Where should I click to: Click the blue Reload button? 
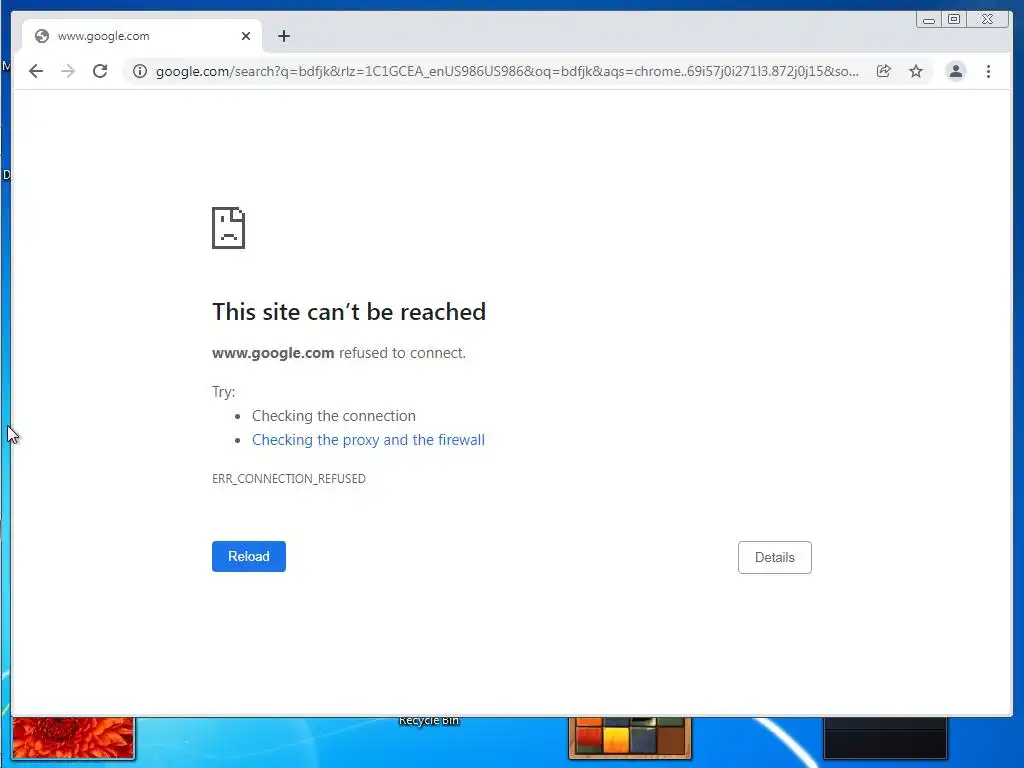click(249, 556)
